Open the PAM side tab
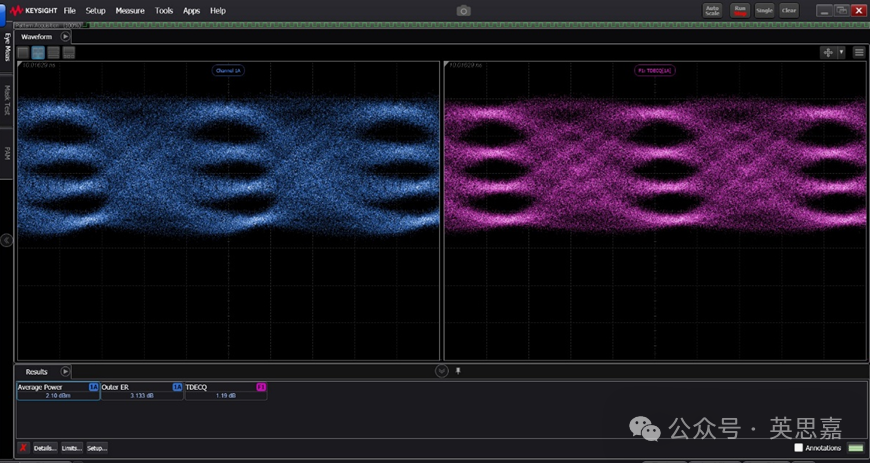This screenshot has width=870, height=463. (x=7, y=153)
